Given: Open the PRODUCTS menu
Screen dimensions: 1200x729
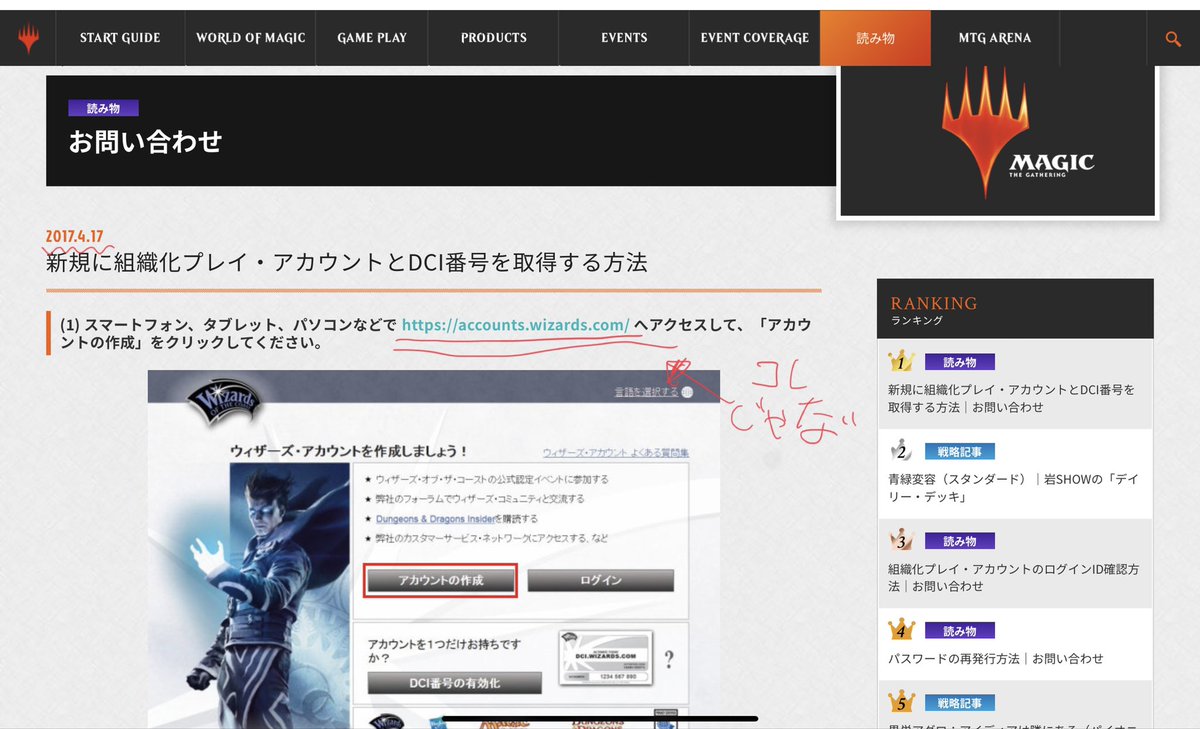Looking at the screenshot, I should [x=494, y=38].
